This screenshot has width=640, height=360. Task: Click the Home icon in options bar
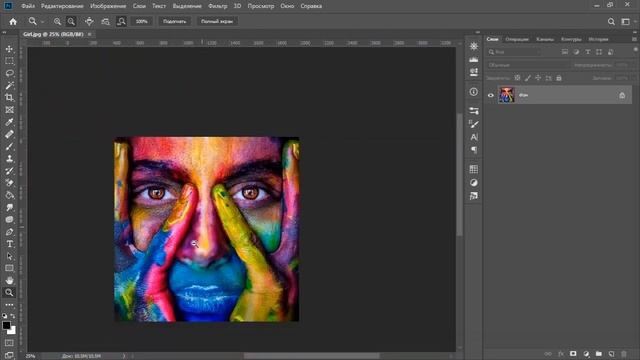(x=13, y=22)
